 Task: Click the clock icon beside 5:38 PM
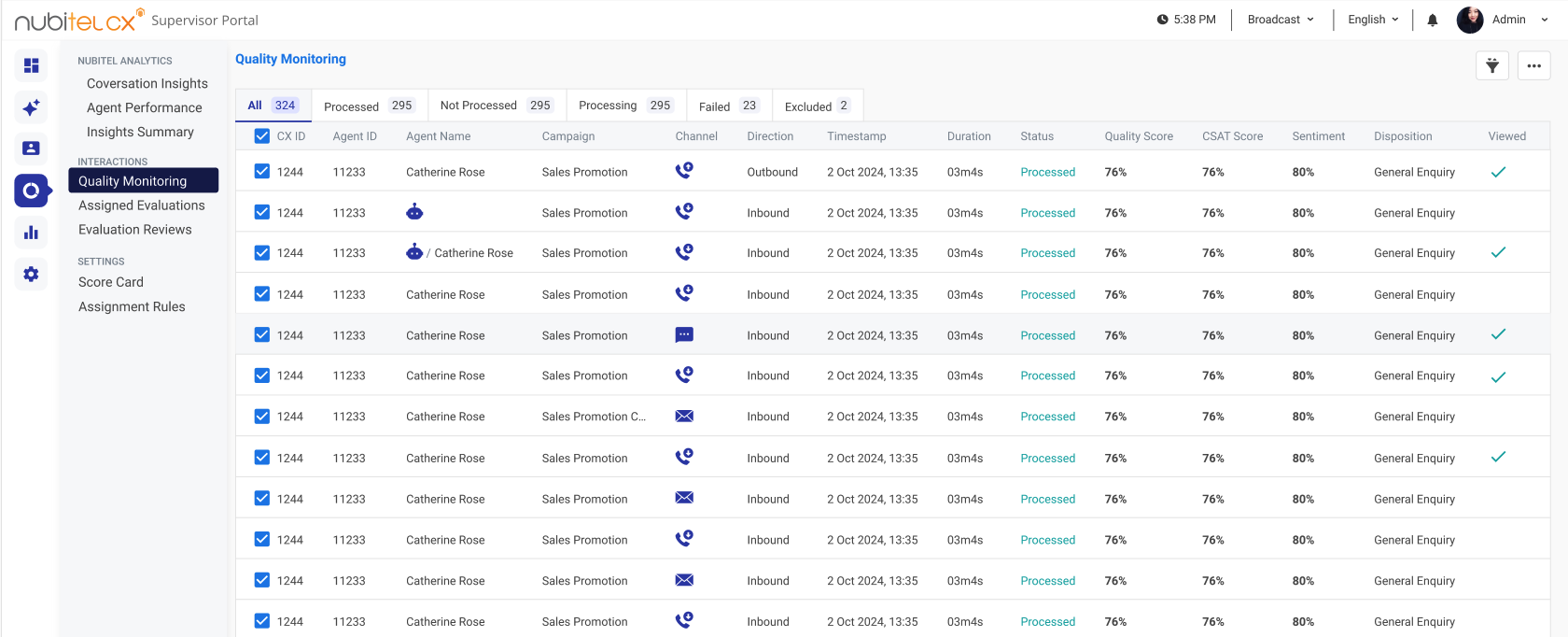coord(1162,20)
